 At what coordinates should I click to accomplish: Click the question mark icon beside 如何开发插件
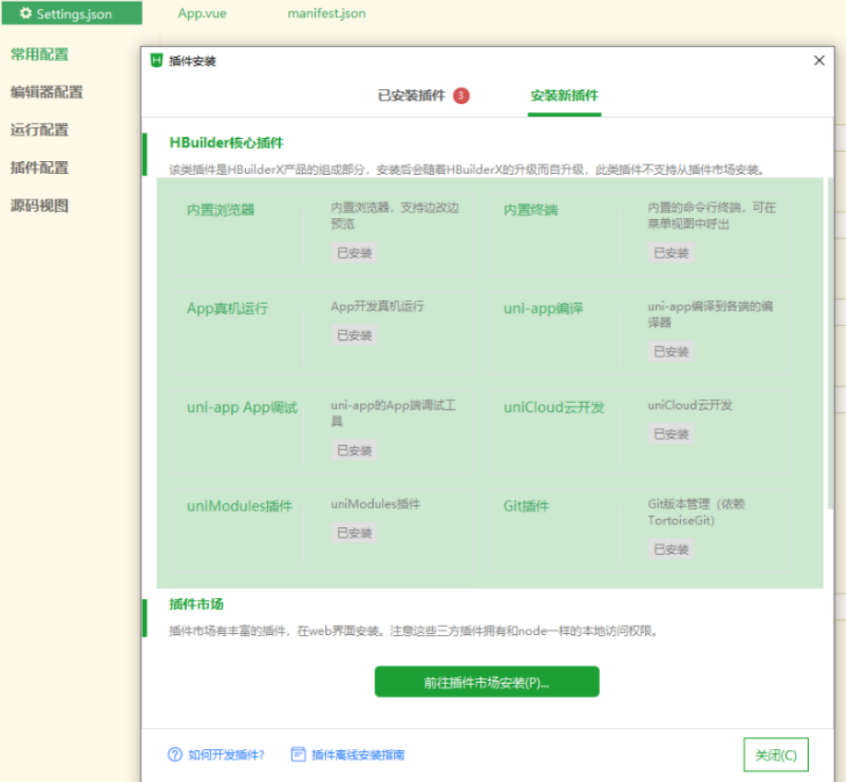(175, 754)
